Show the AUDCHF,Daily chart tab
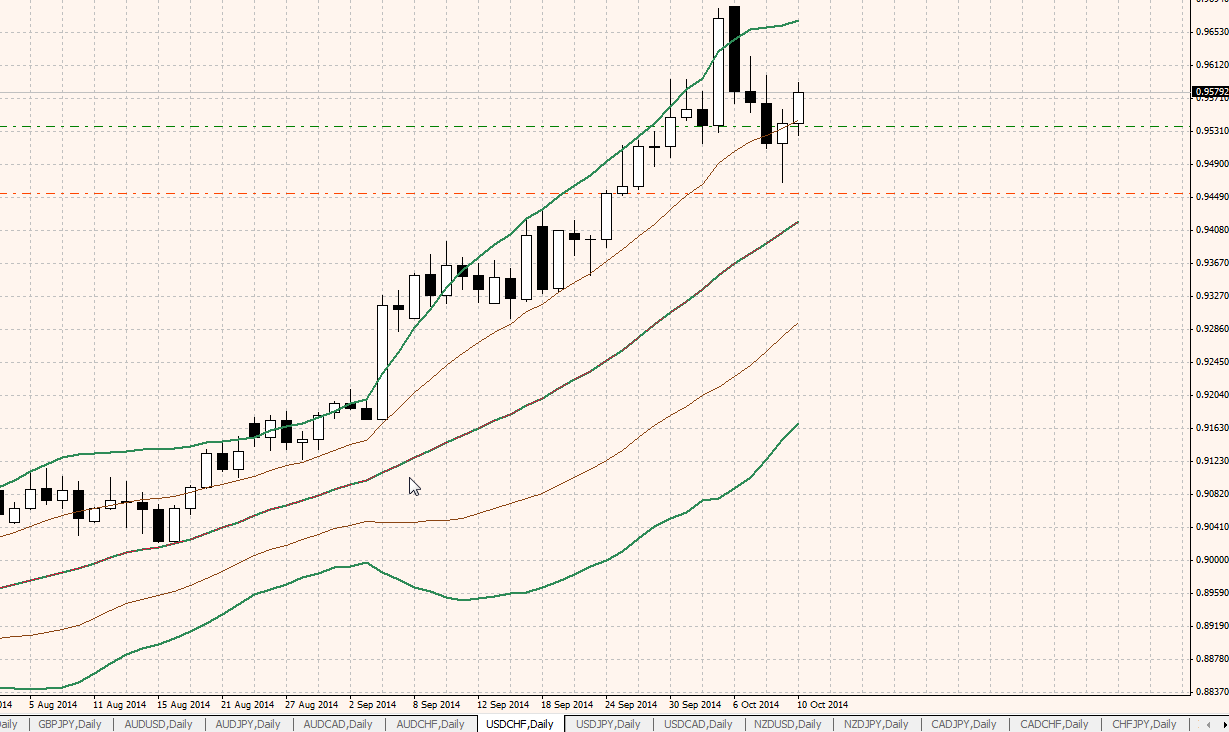This screenshot has width=1229, height=732. pyautogui.click(x=430, y=724)
